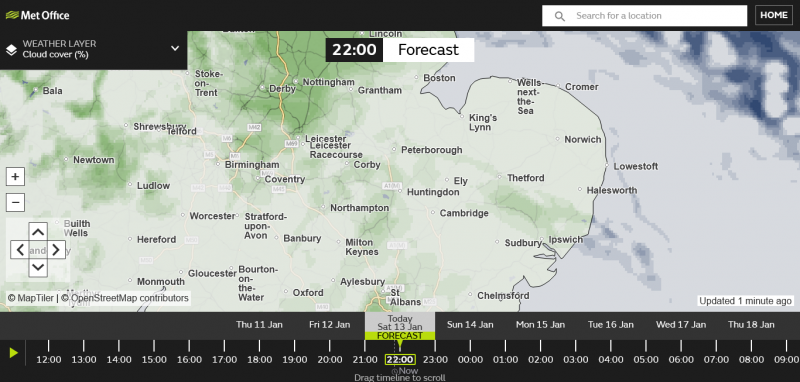800x382 pixels.
Task: Jump to 01:00 on timeline
Action: click(x=505, y=360)
